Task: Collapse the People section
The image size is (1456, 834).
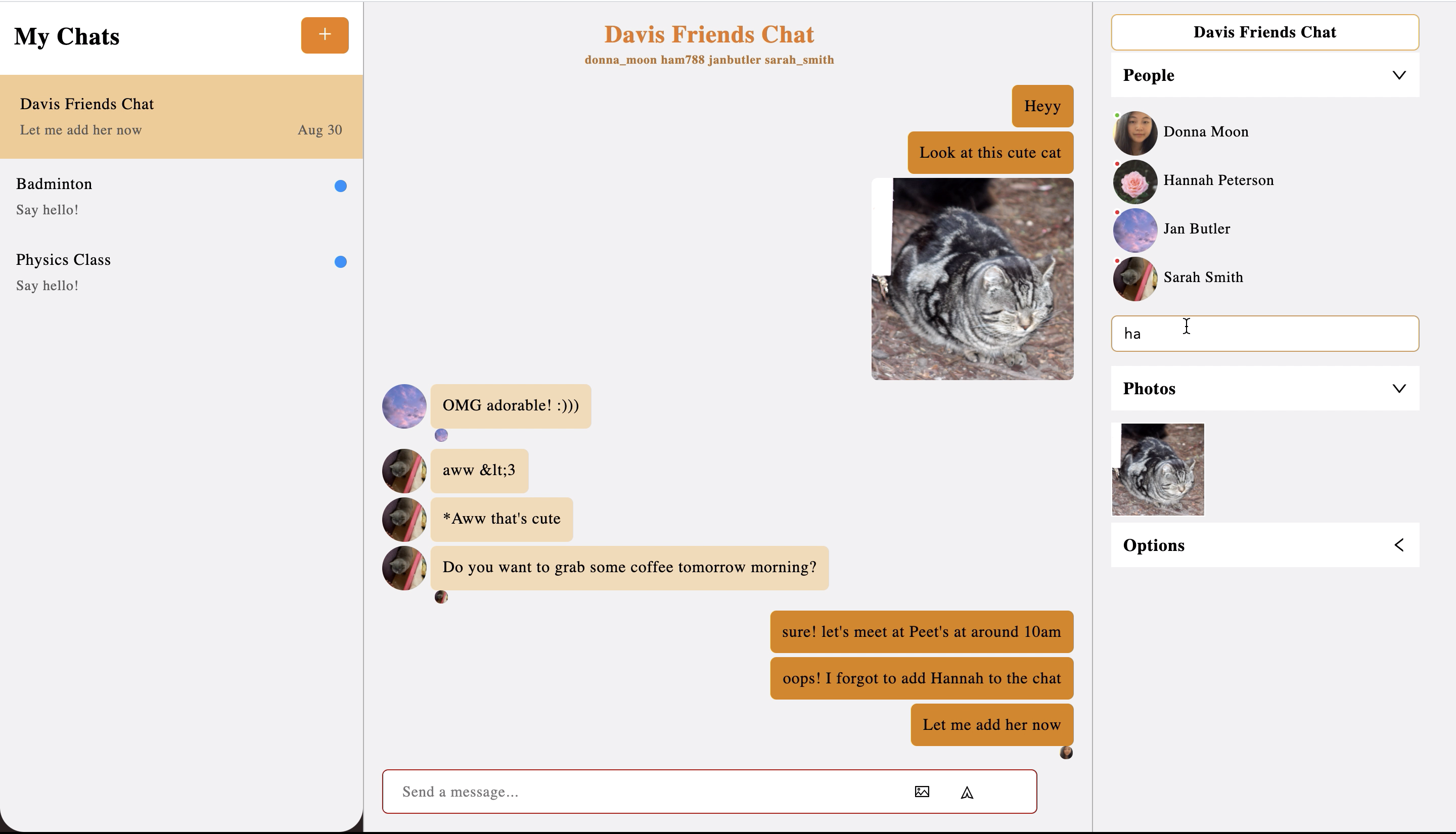Action: 1400,75
